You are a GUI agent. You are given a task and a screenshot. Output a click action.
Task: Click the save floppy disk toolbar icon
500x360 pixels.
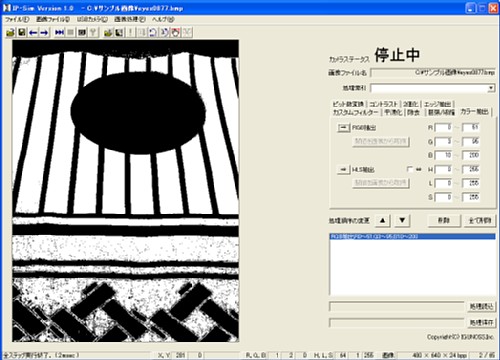pyautogui.click(x=22, y=32)
